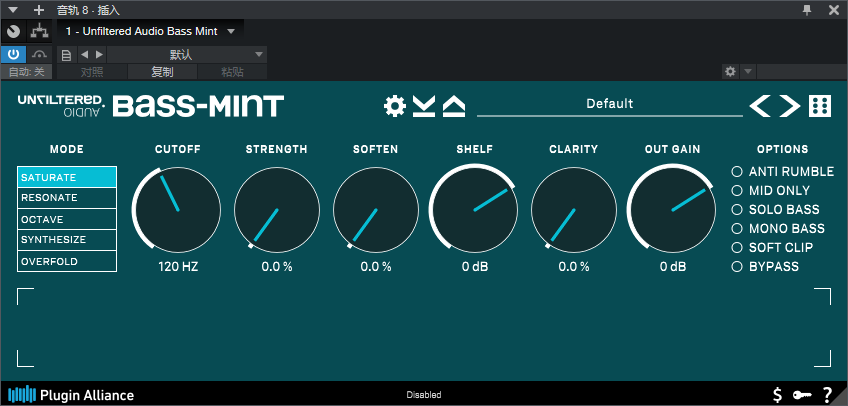Open the license key icon

[x=802, y=395]
